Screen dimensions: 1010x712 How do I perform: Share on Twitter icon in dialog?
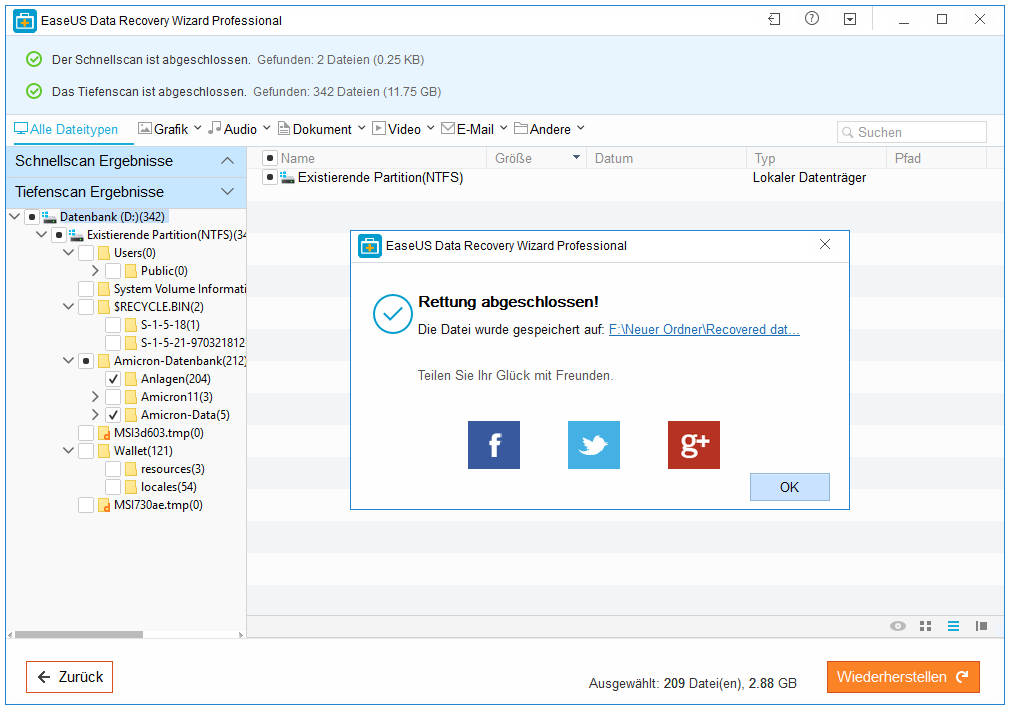tap(593, 445)
